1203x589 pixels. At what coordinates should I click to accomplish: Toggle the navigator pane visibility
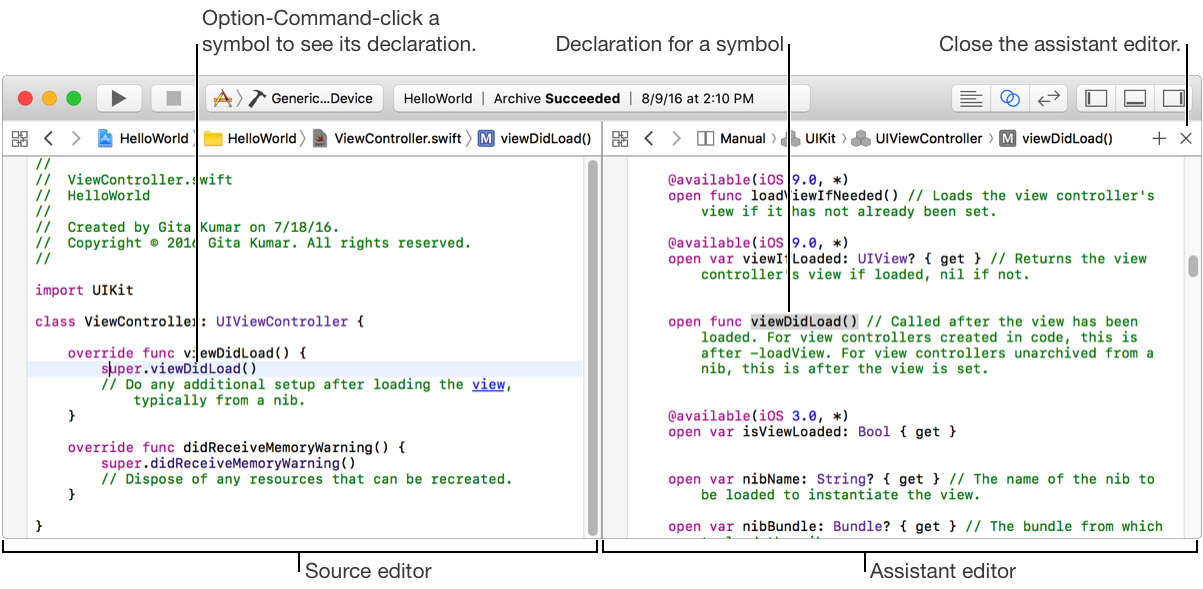click(x=1096, y=98)
